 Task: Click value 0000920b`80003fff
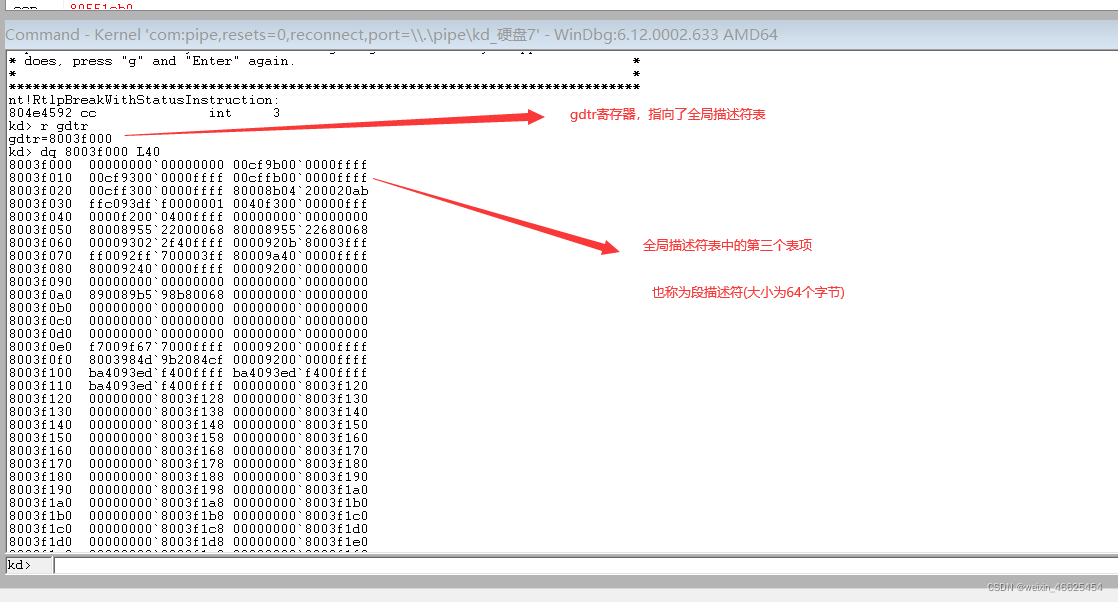pyautogui.click(x=300, y=243)
